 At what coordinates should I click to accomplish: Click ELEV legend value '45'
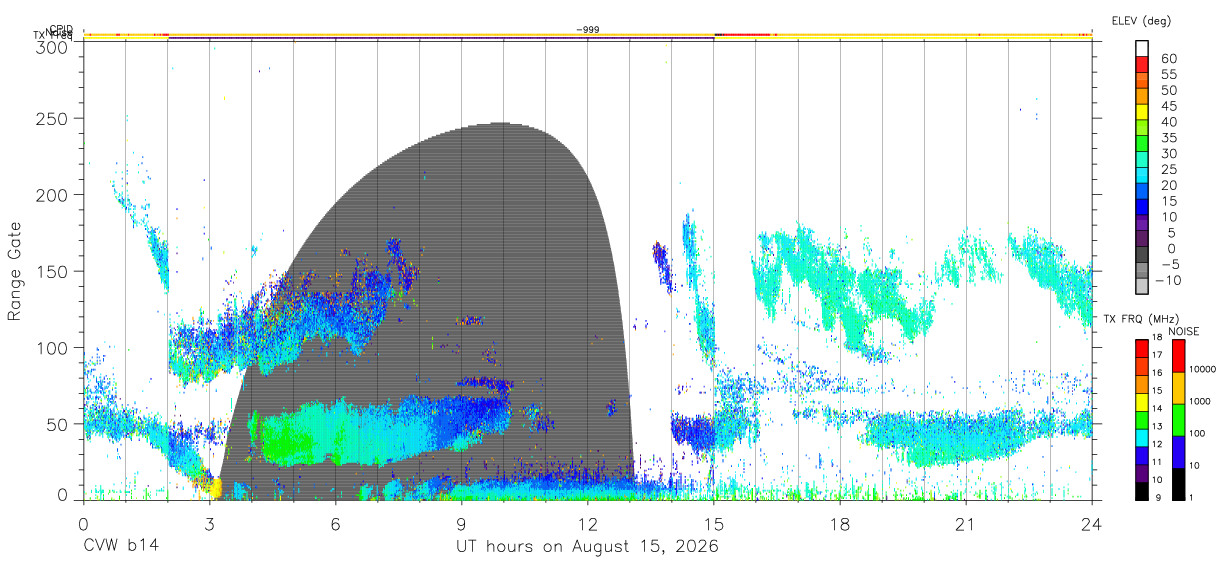(x=1168, y=106)
